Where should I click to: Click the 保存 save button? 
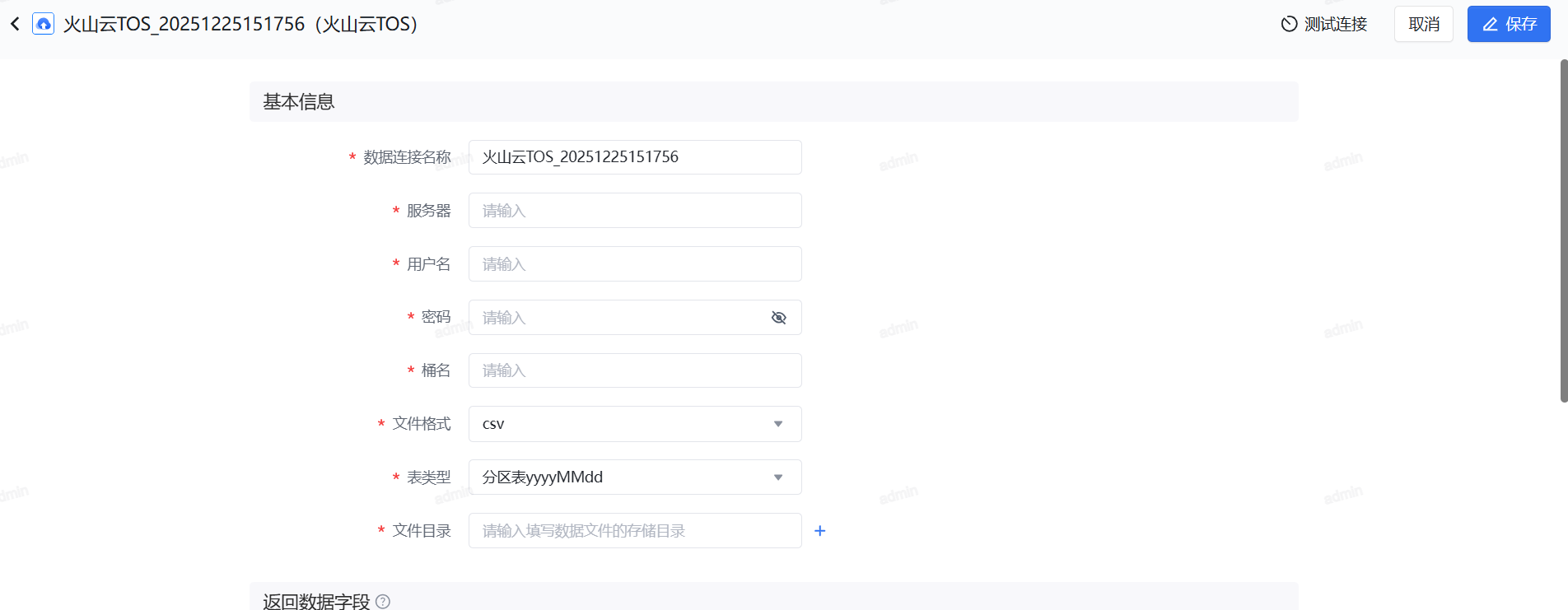pyautogui.click(x=1508, y=24)
